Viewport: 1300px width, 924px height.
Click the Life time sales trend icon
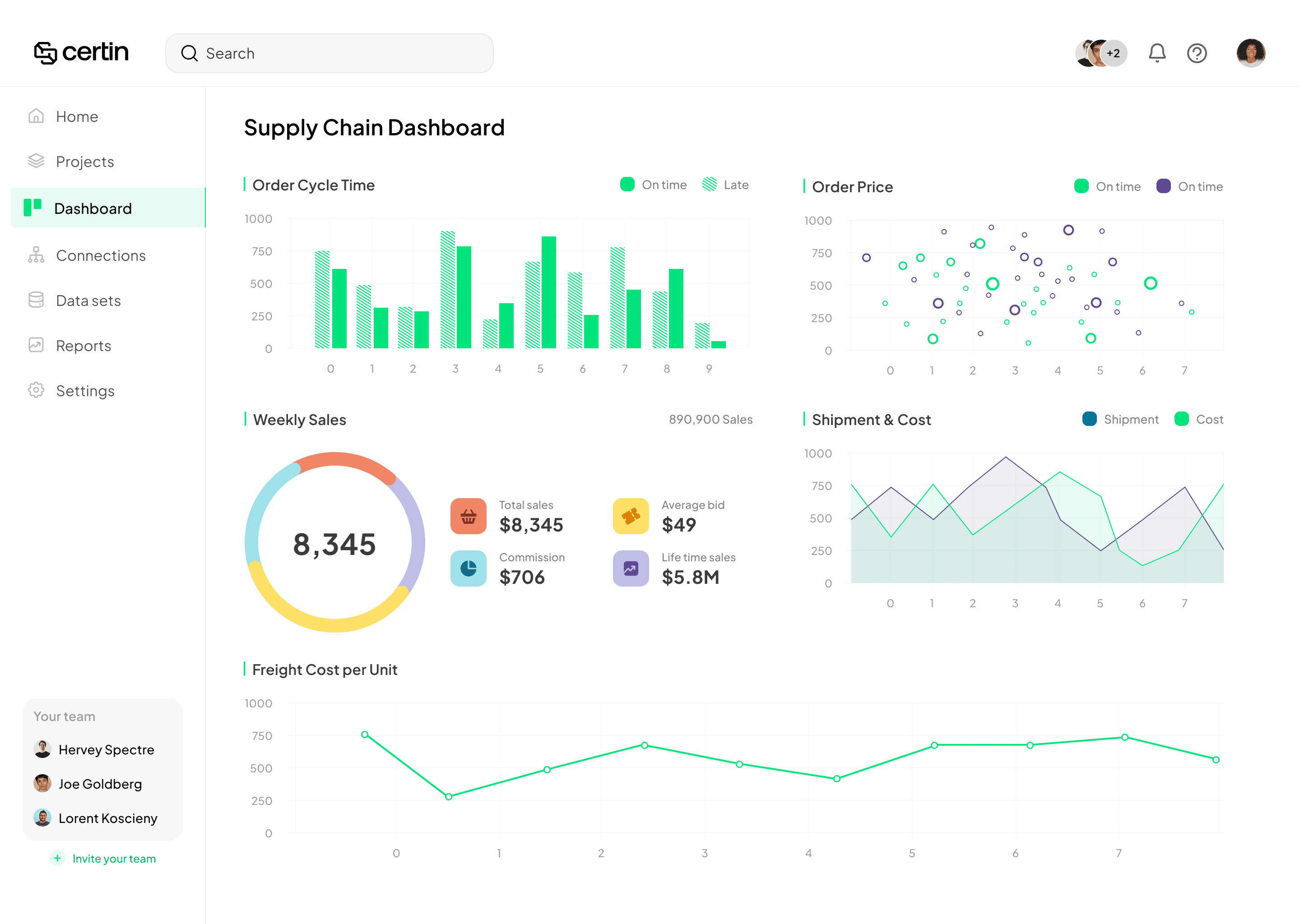(x=631, y=568)
